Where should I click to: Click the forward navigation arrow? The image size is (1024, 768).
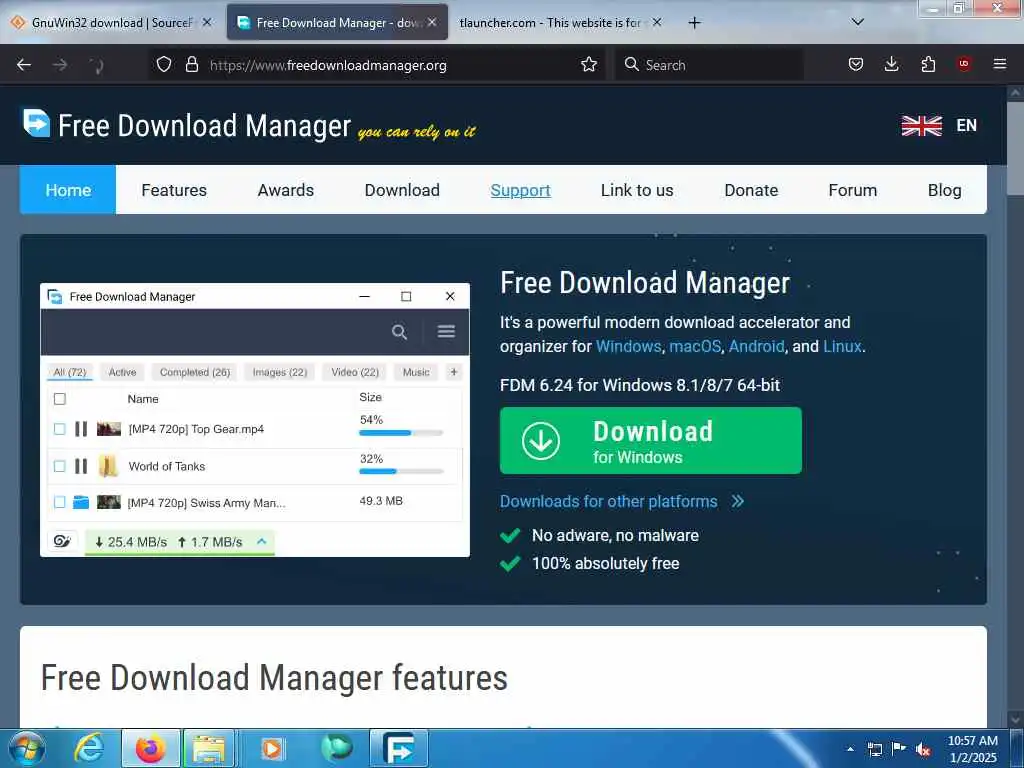[x=60, y=65]
